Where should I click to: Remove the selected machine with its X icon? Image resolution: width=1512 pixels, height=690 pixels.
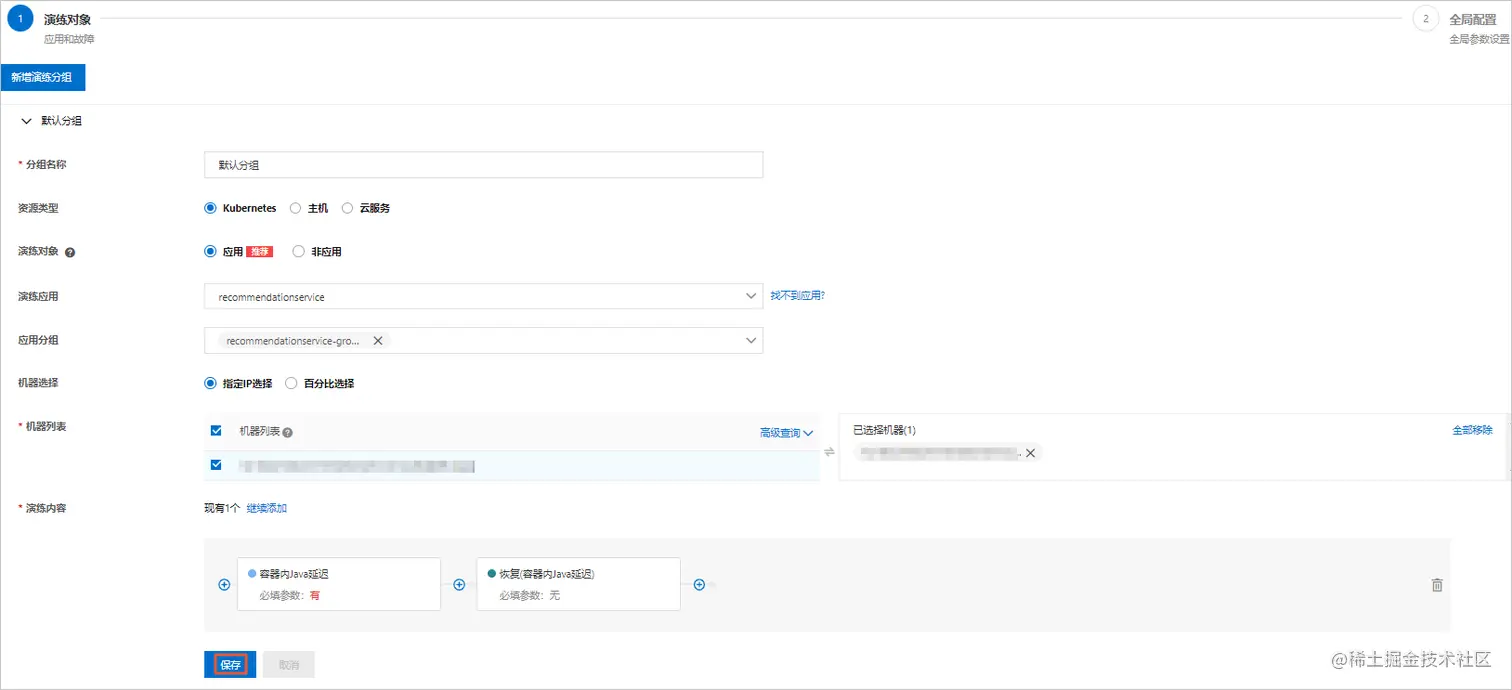(x=1031, y=452)
